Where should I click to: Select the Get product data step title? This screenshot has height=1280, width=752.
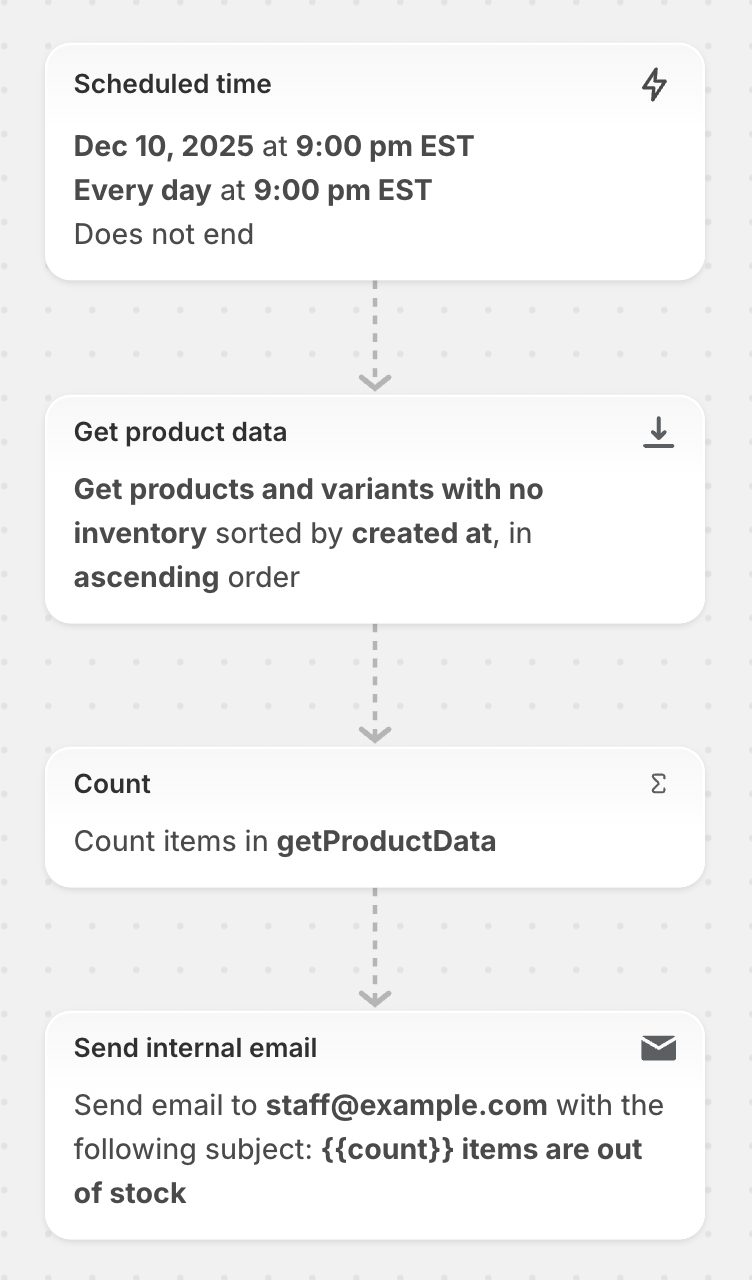(x=180, y=432)
